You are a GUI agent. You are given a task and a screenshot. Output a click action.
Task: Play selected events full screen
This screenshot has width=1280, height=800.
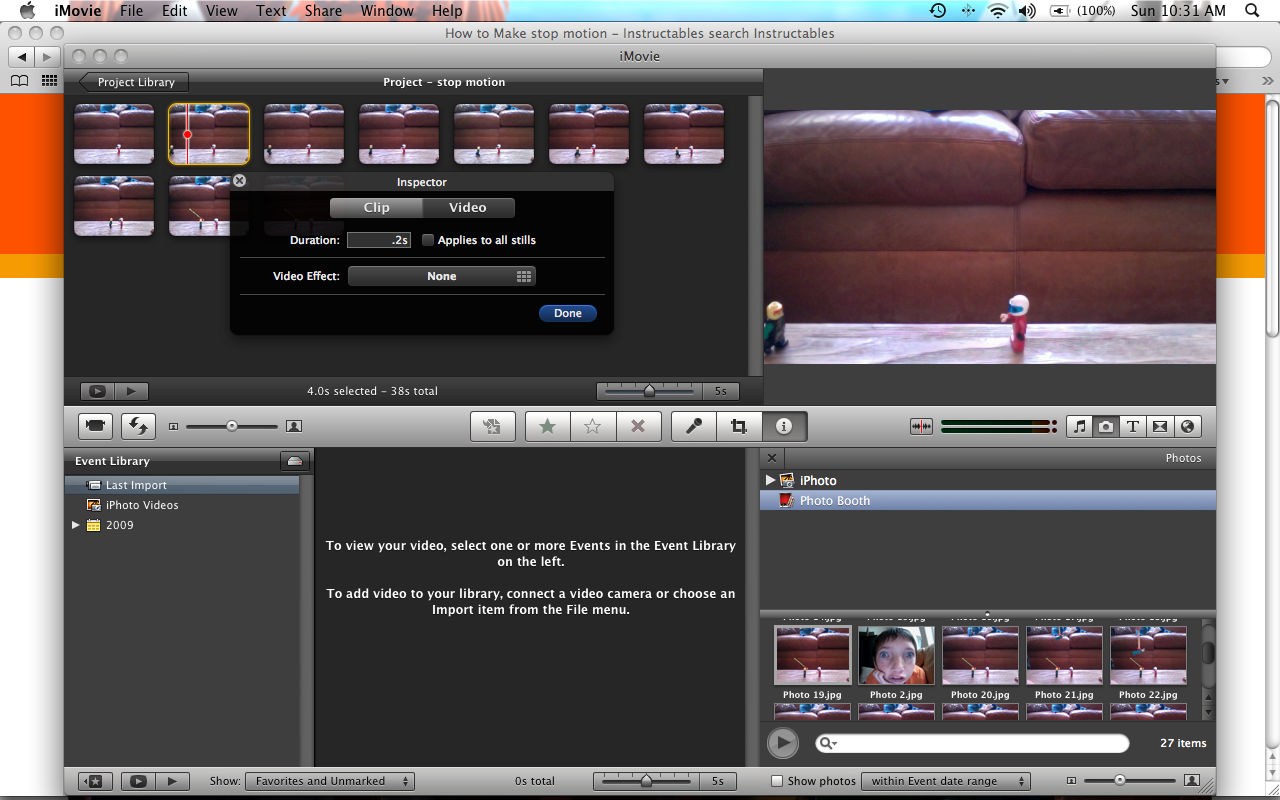pyautogui.click(x=139, y=781)
